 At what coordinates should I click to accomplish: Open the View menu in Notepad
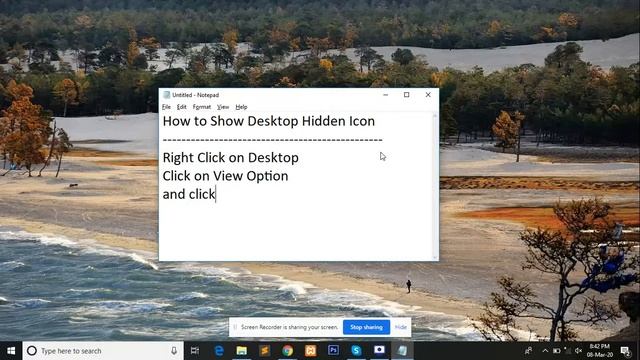(223, 107)
